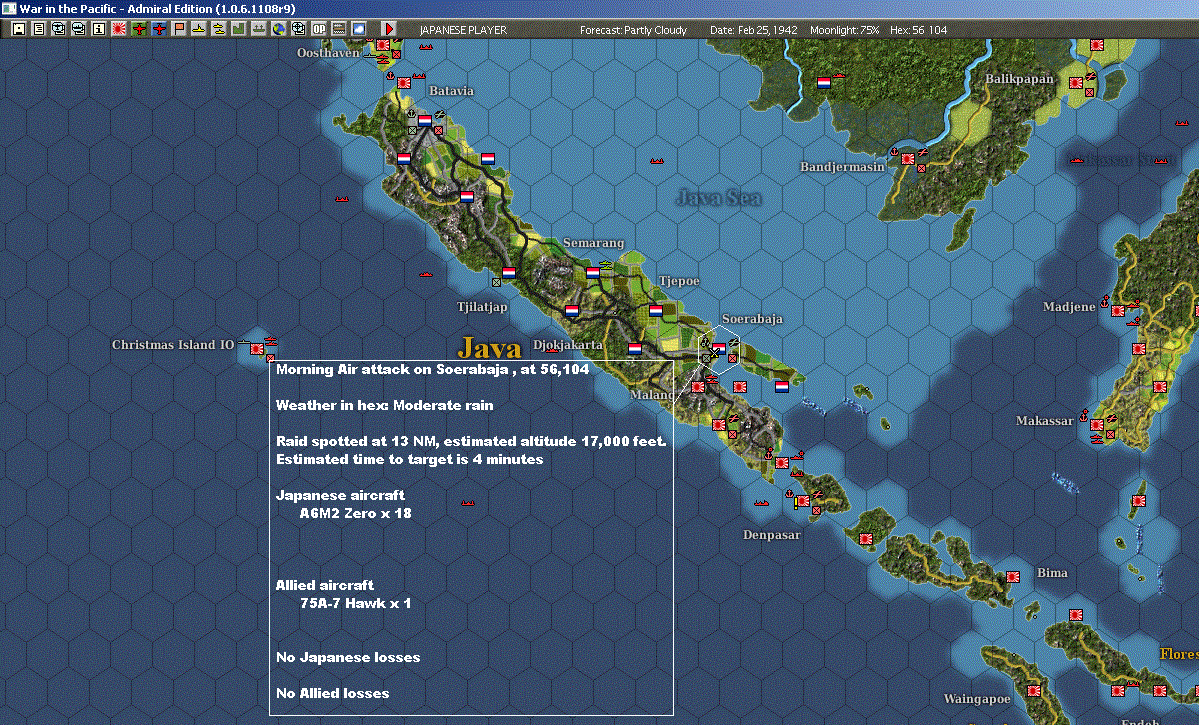Click the Batavia city label
The width and height of the screenshot is (1199, 725).
451,90
